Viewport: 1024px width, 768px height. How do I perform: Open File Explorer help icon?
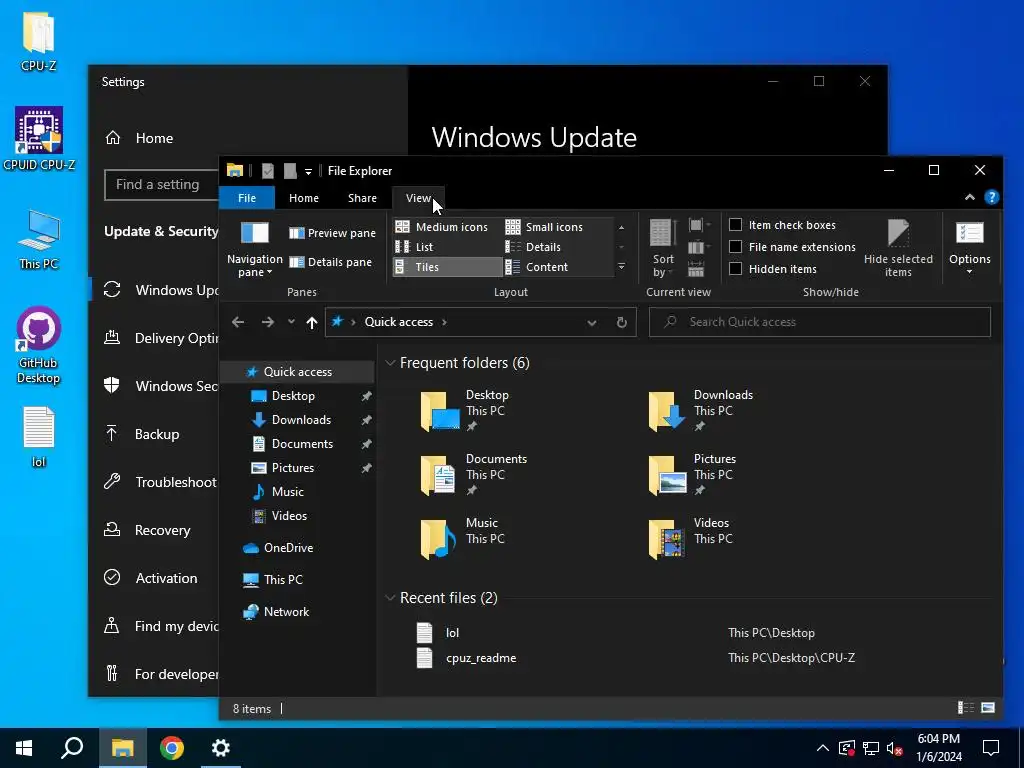[991, 197]
